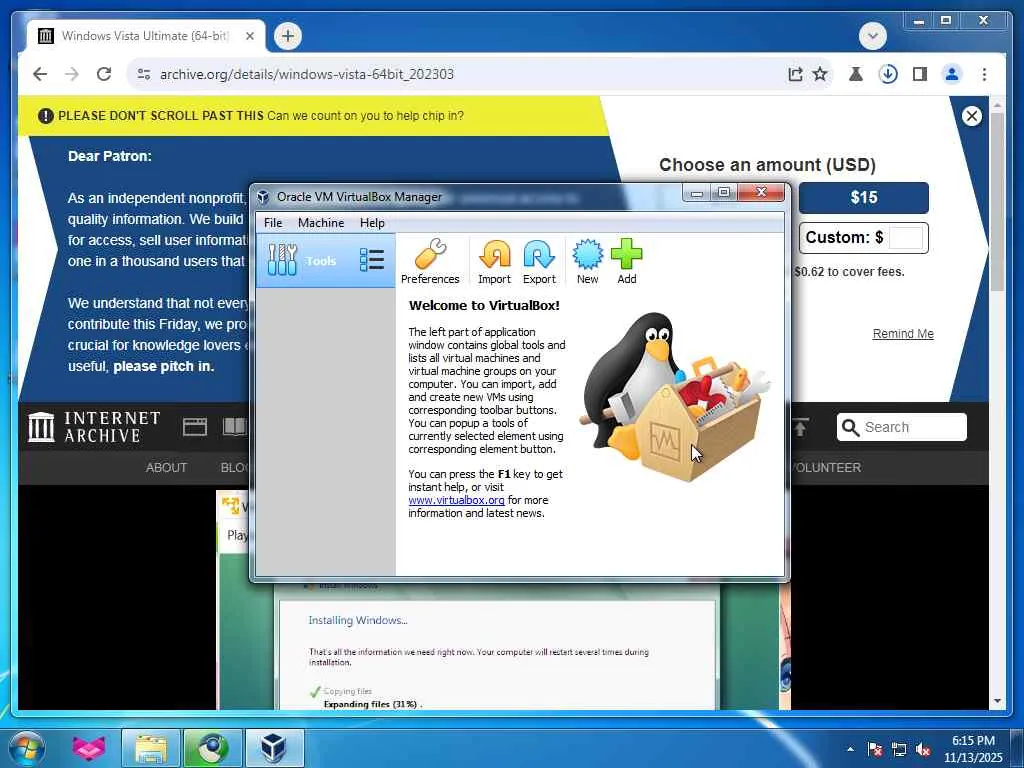Go back in the Chrome browser
The width and height of the screenshot is (1024, 768).
coord(40,74)
